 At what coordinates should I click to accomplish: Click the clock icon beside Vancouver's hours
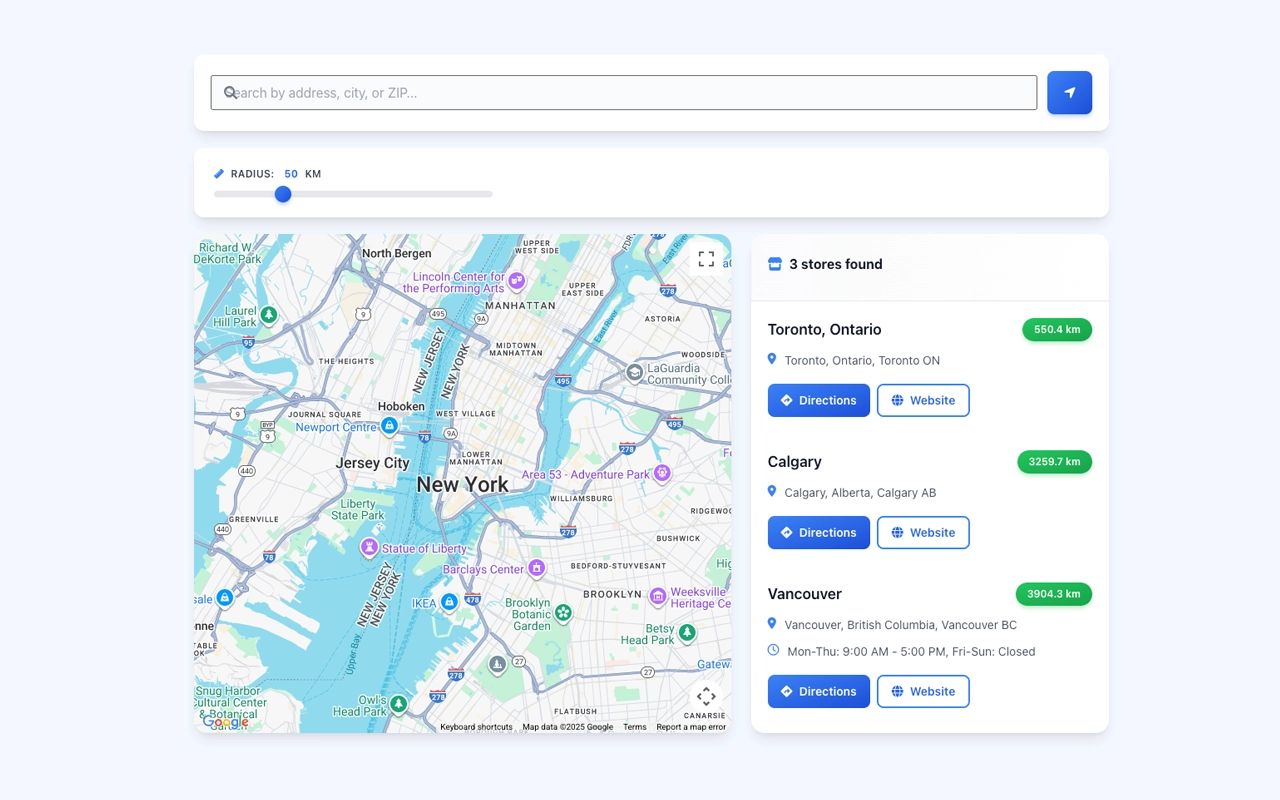(772, 650)
